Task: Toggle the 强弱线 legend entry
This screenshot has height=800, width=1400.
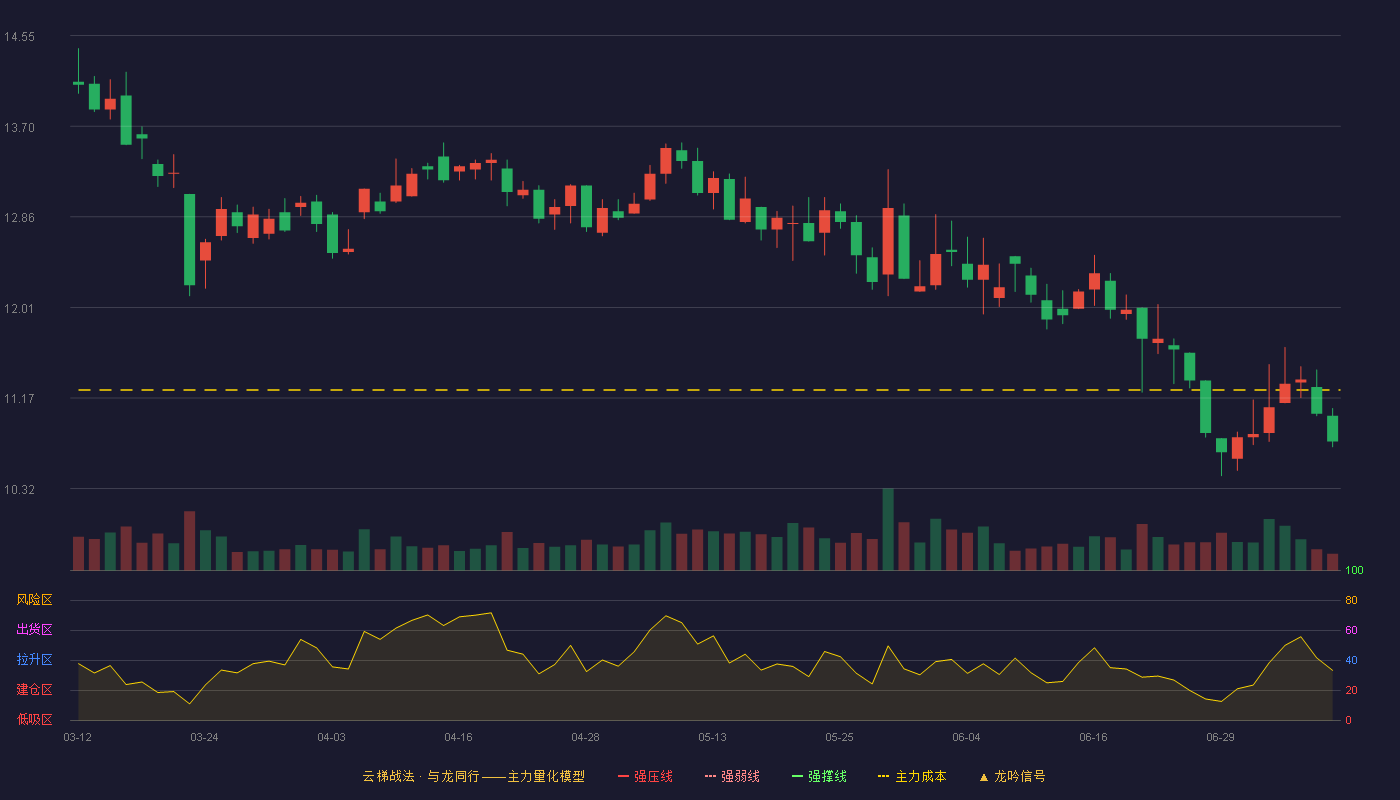Action: tap(732, 776)
